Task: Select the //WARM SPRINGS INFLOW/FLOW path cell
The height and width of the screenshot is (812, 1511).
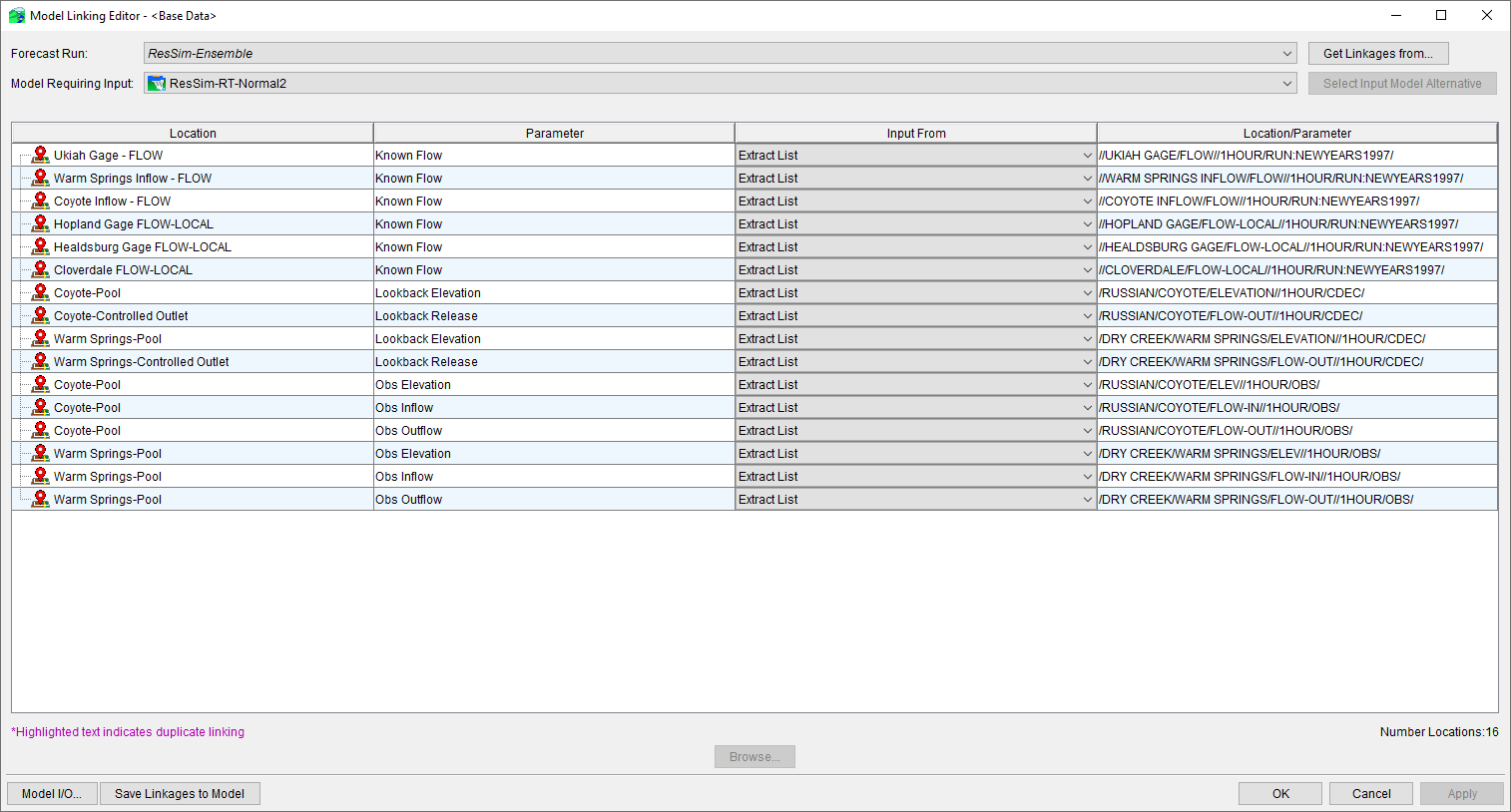Action: (1297, 178)
